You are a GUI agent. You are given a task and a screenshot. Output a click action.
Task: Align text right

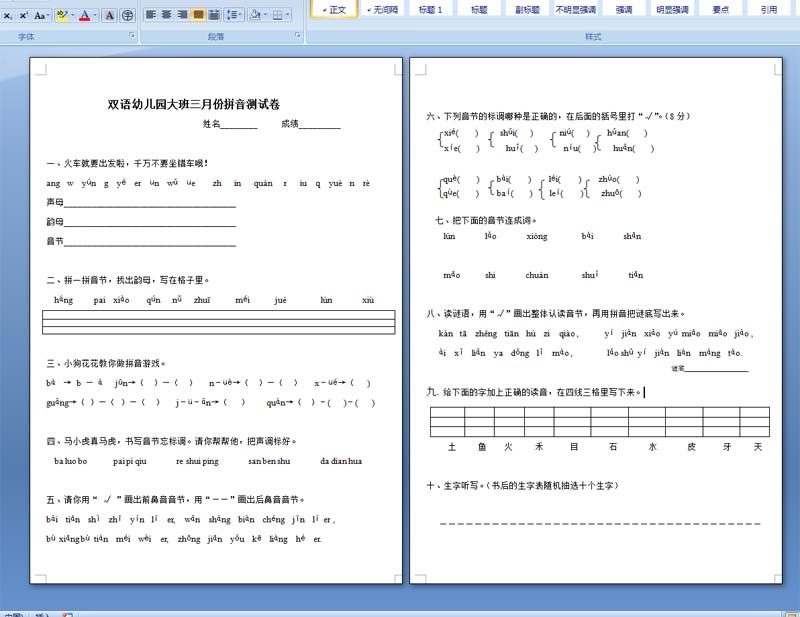pyautogui.click(x=183, y=15)
